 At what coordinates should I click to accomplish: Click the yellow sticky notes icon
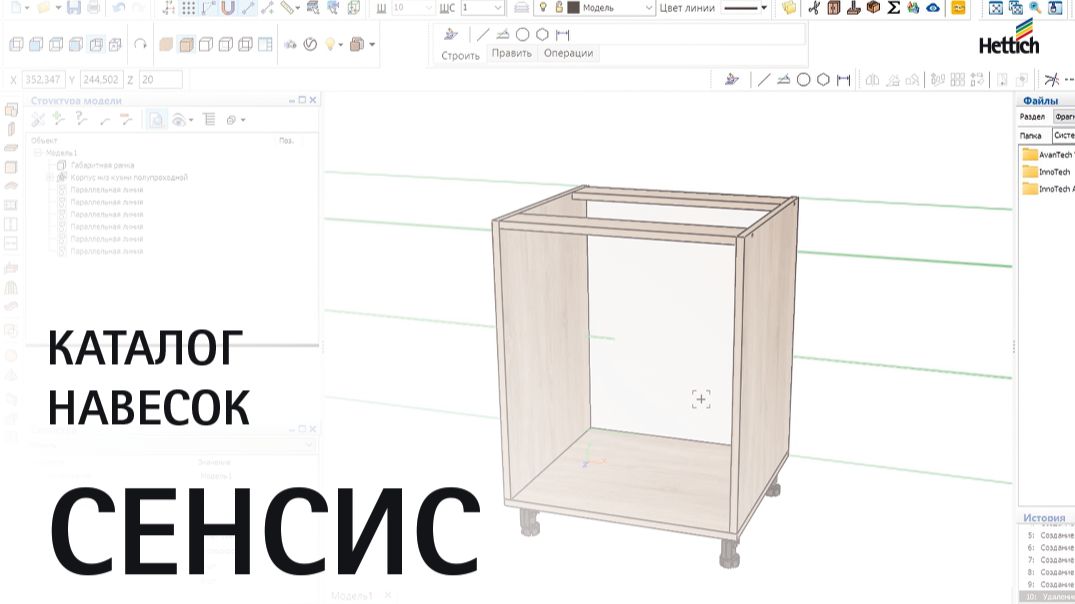(789, 8)
